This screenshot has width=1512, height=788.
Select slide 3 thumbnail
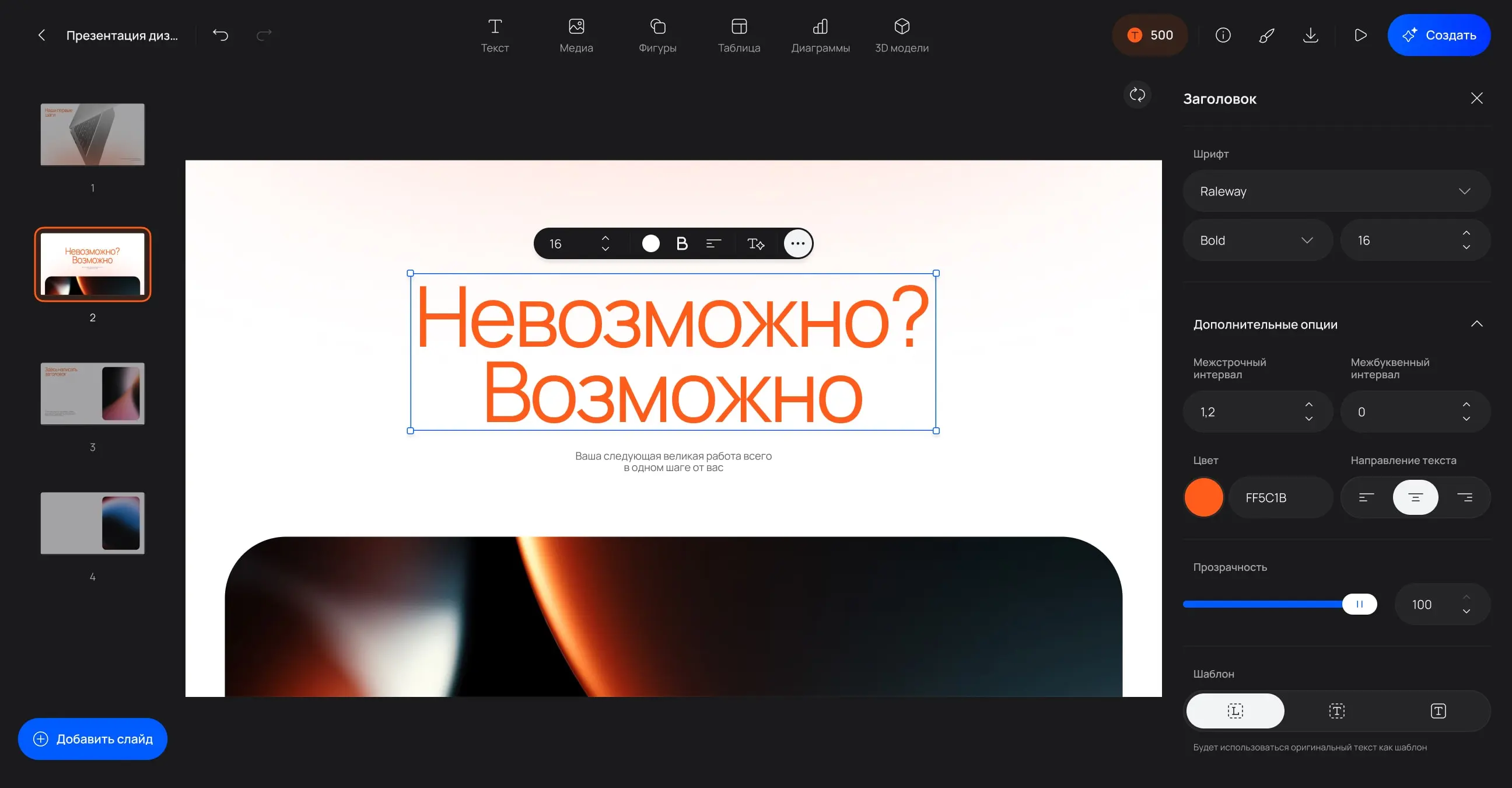tap(92, 394)
